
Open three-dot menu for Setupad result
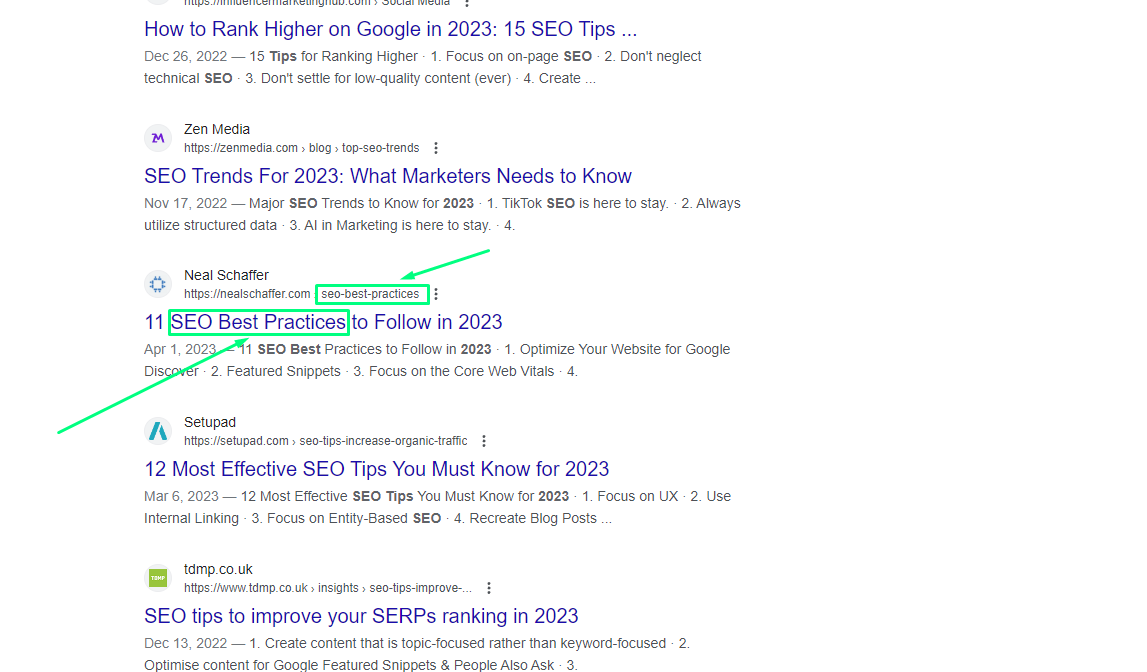pyautogui.click(x=484, y=441)
